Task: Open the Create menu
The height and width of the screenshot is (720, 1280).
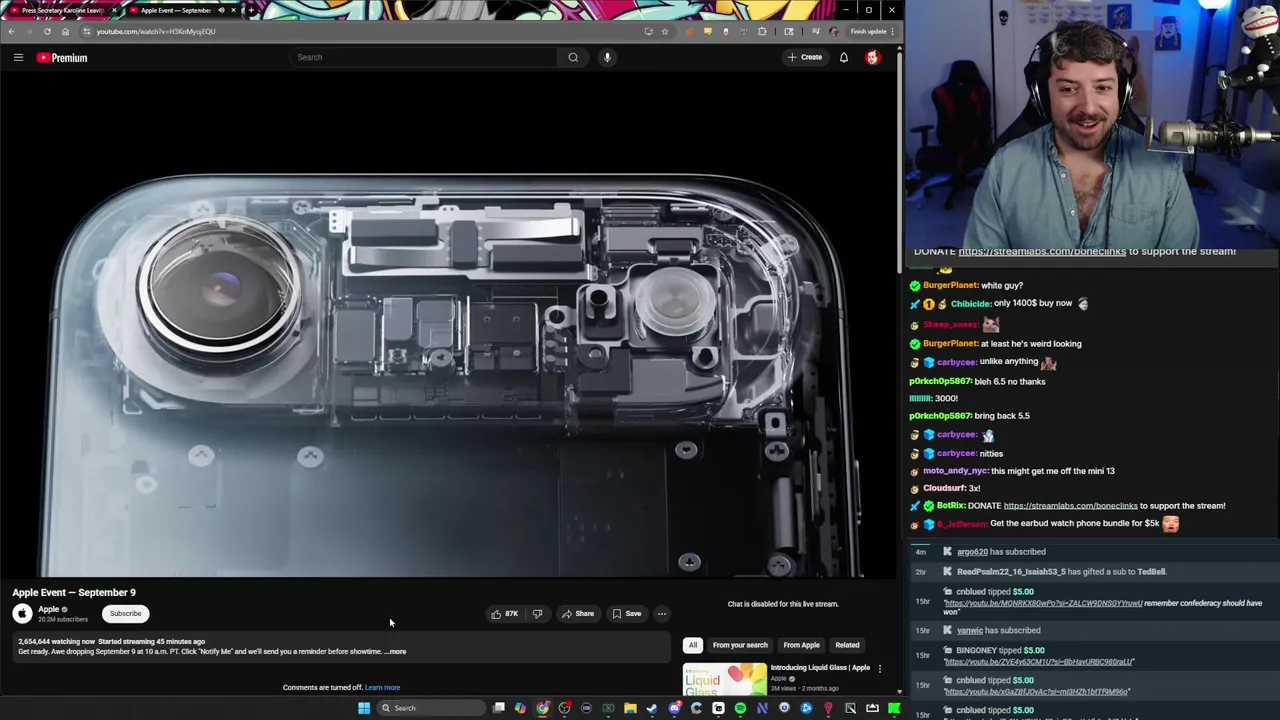Action: pyautogui.click(x=804, y=57)
